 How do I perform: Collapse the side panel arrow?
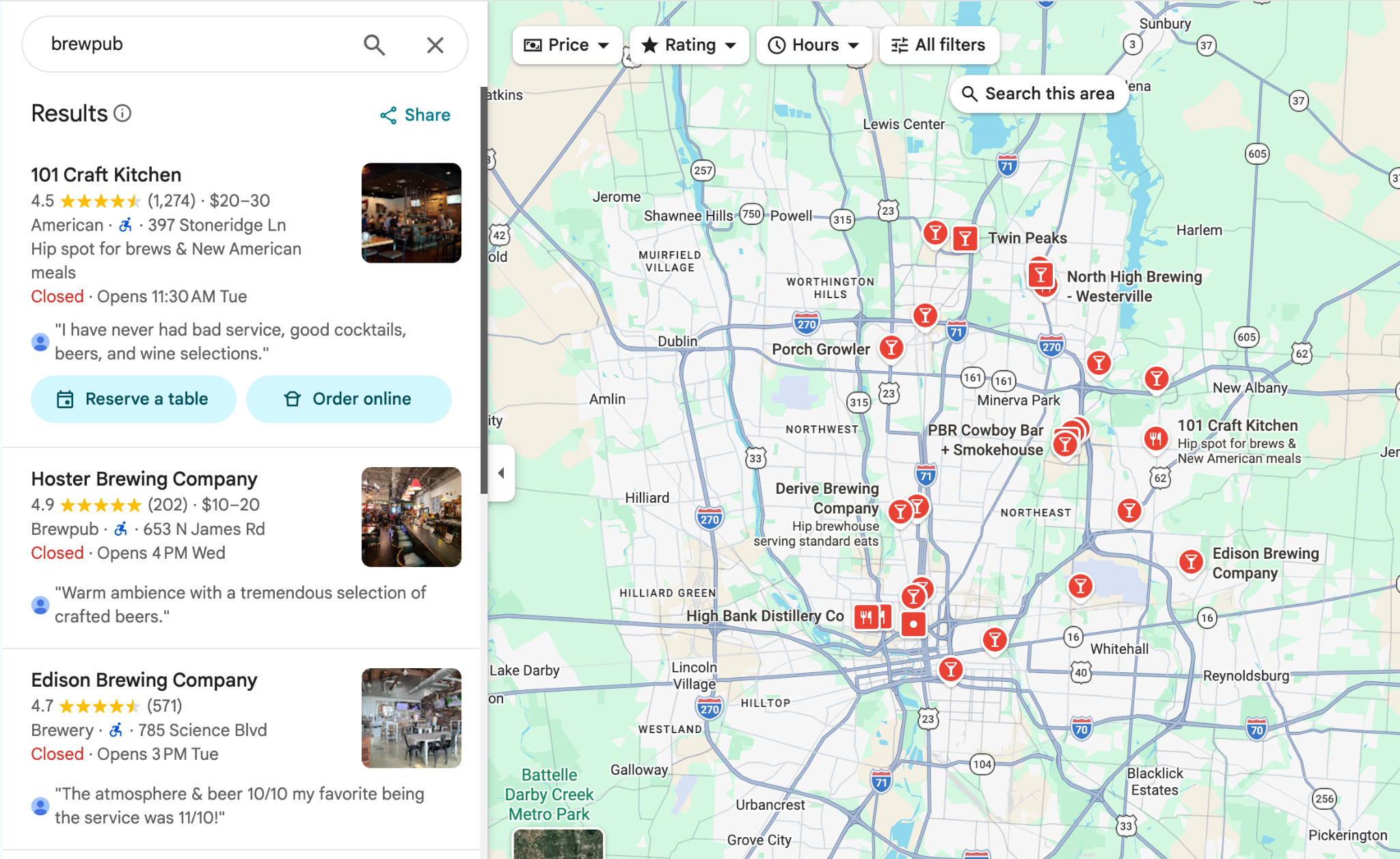click(x=501, y=473)
